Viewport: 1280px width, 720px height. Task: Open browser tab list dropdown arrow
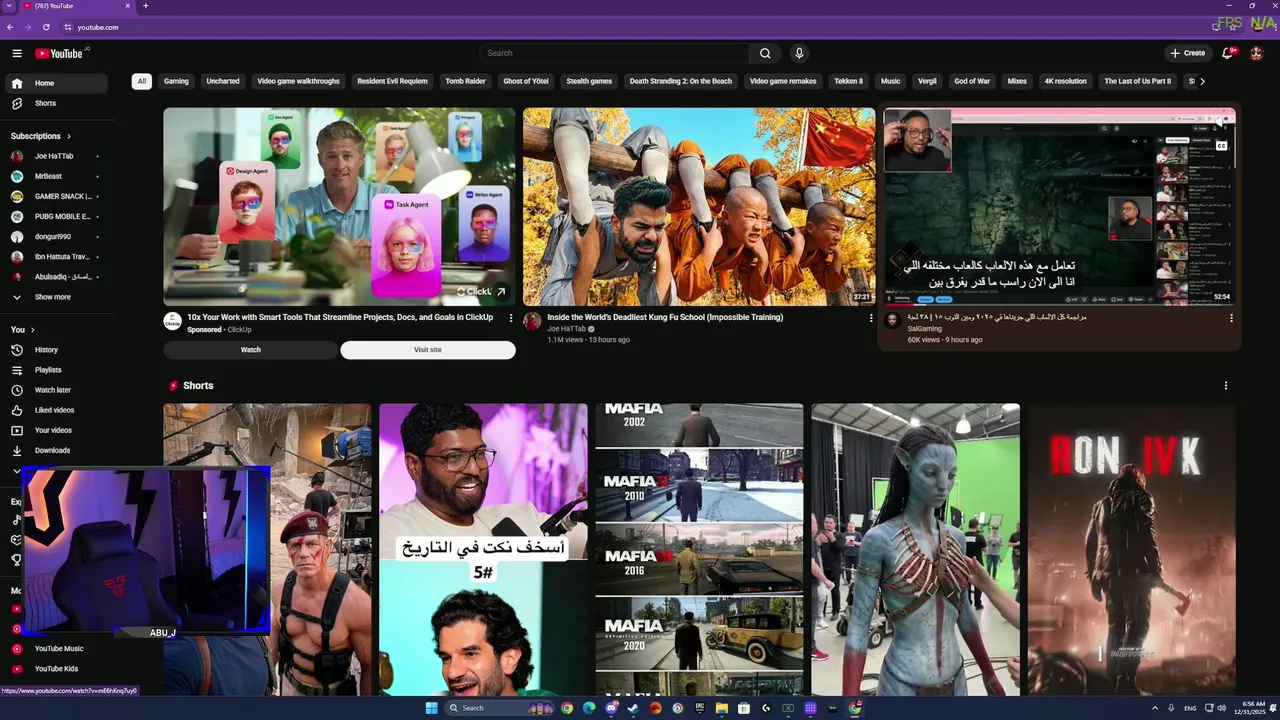[9, 6]
